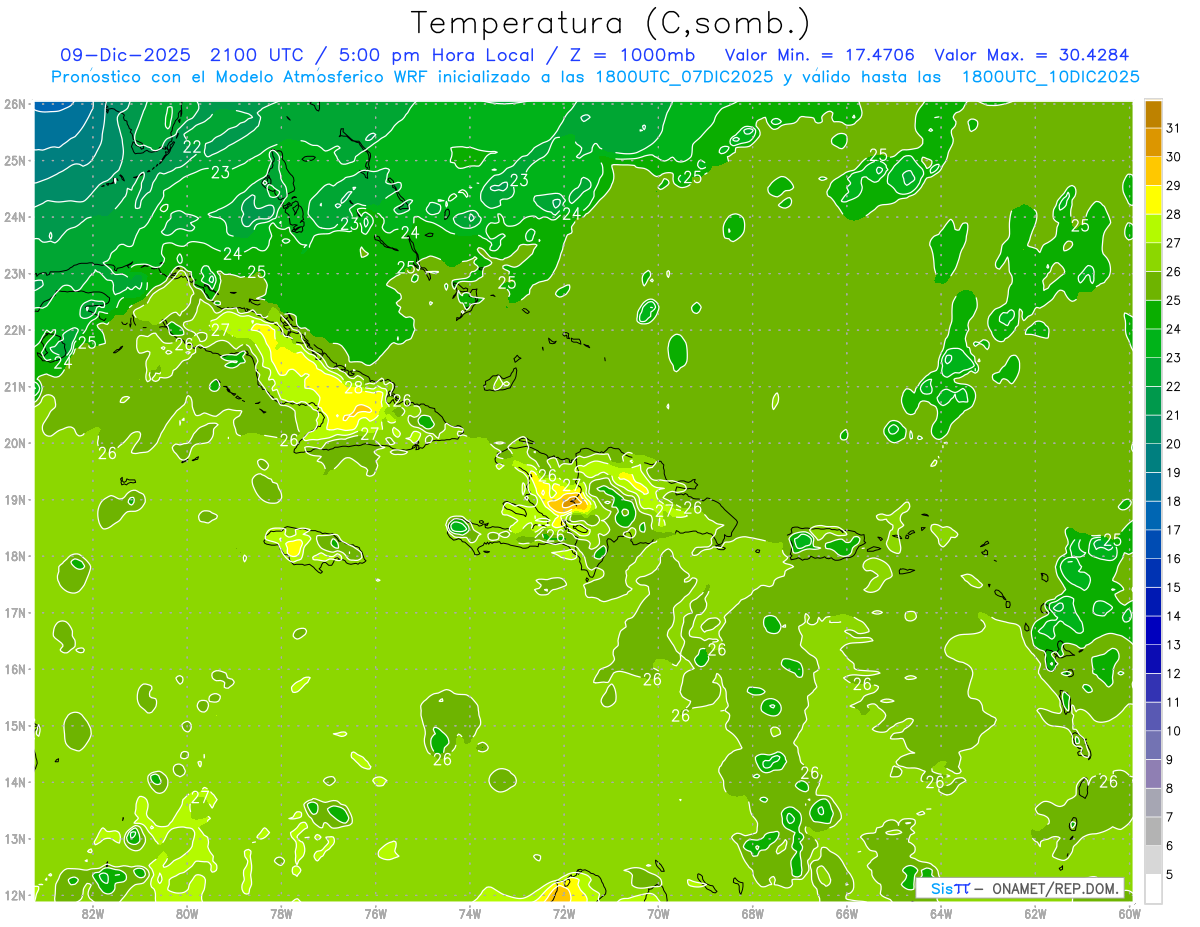Pick the dark blue legend swatch between 13 and 14

tap(1153, 630)
